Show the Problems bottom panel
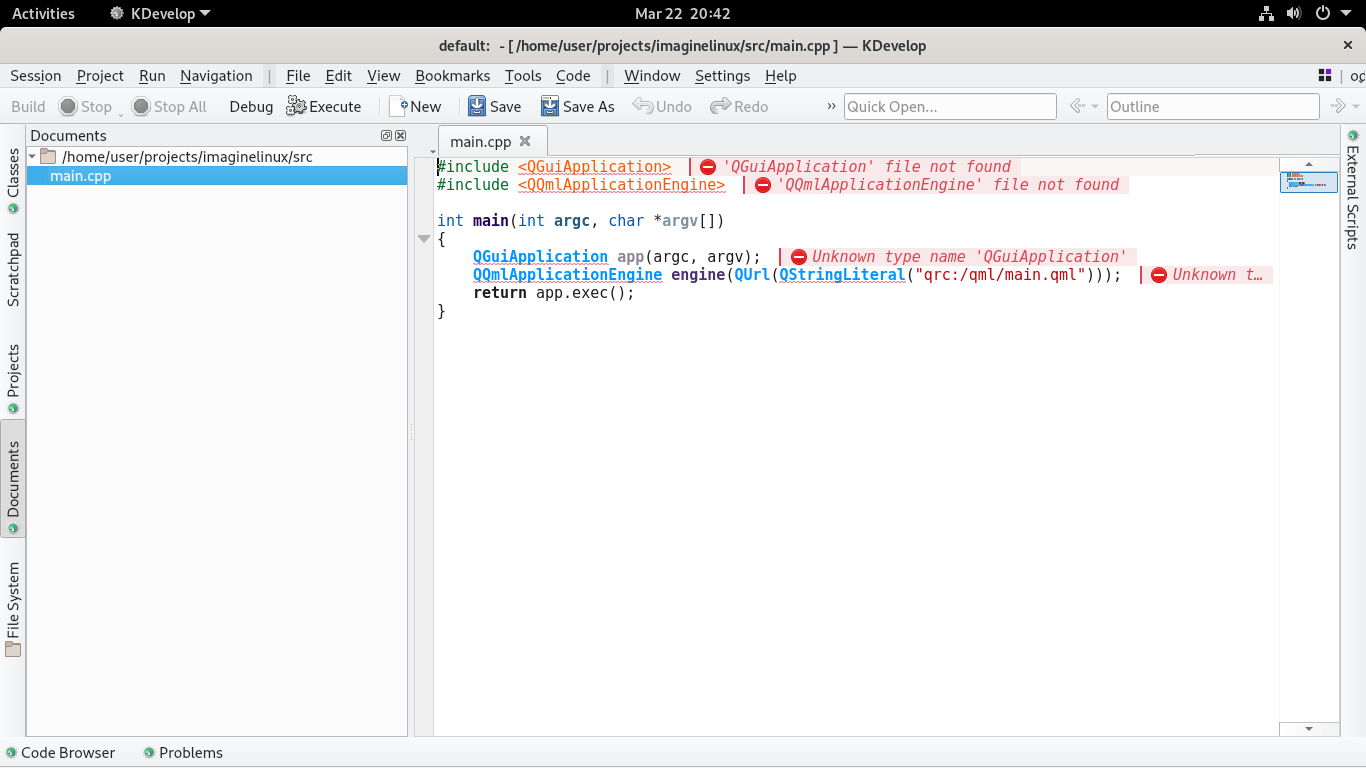Image resolution: width=1366 pixels, height=768 pixels. pyautogui.click(x=183, y=753)
